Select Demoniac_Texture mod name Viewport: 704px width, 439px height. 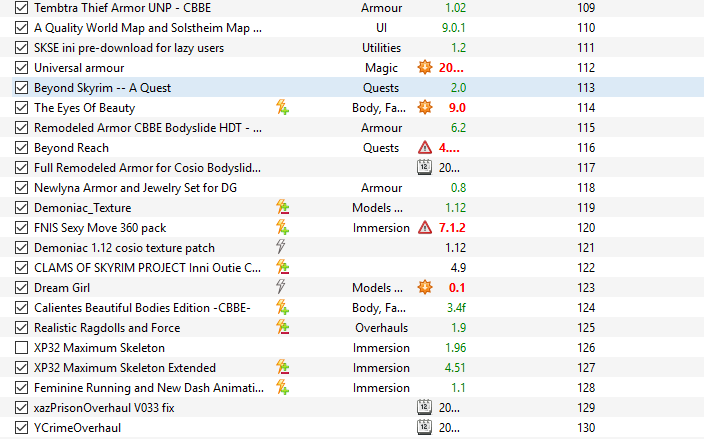tap(83, 208)
